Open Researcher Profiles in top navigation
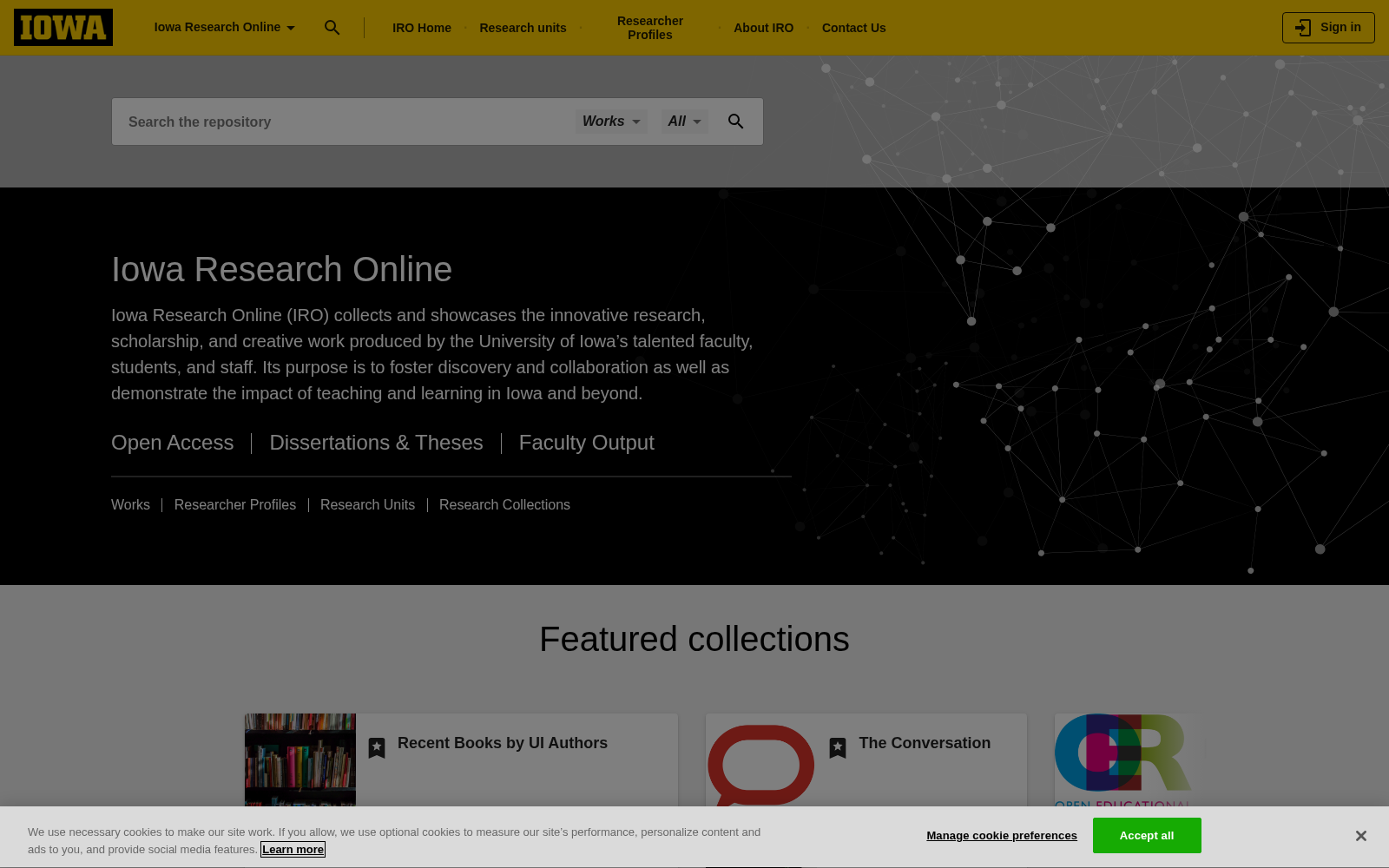 pyautogui.click(x=650, y=28)
